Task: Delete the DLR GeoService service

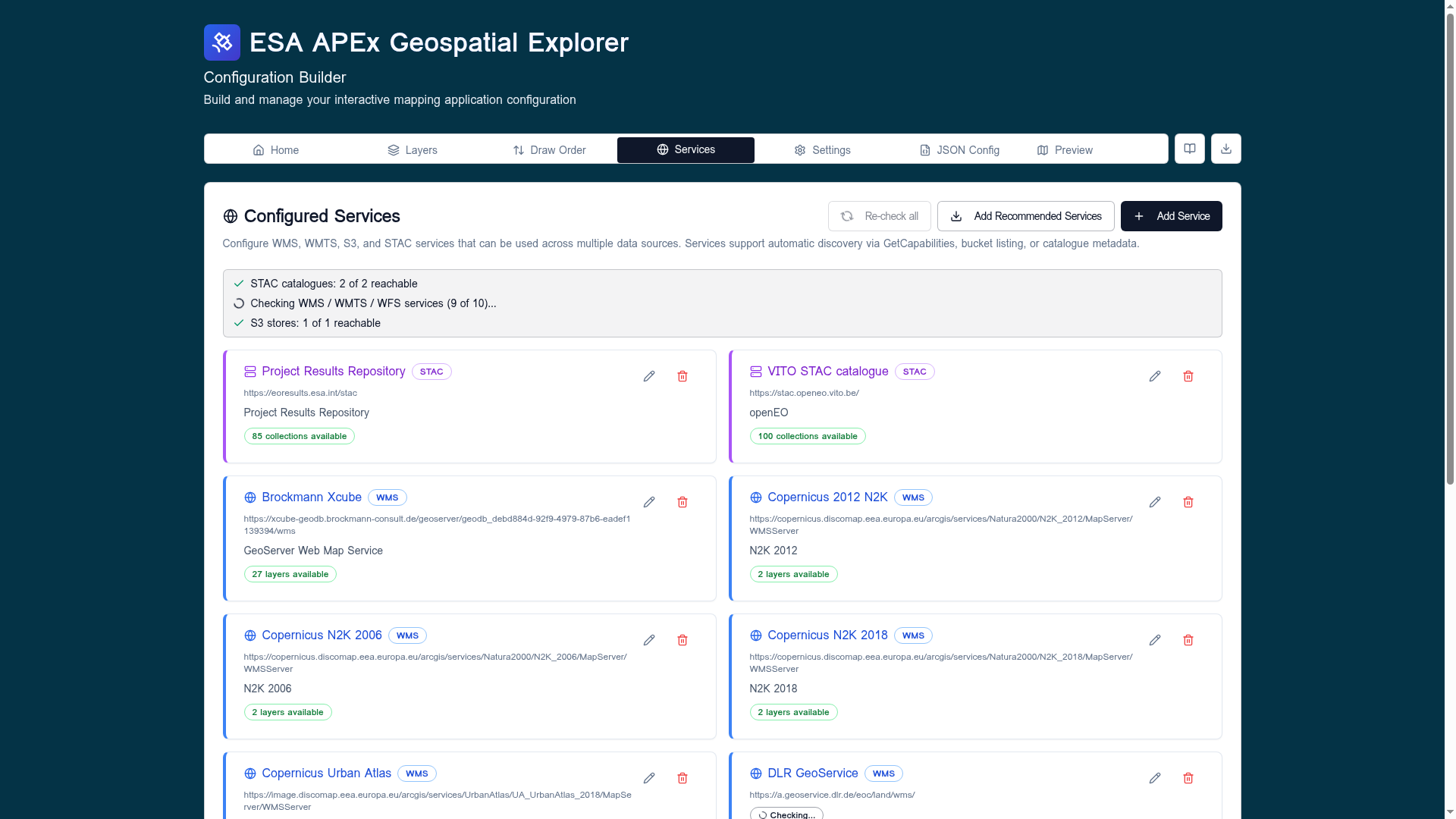Action: [1188, 779]
